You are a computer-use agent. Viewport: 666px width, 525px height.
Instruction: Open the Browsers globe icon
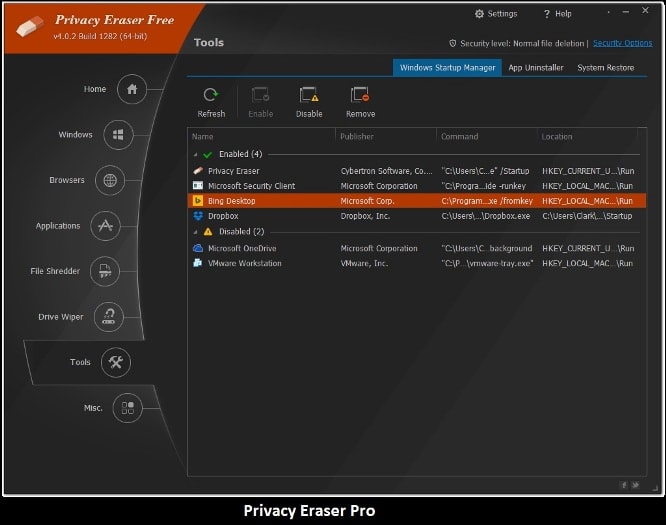point(110,181)
